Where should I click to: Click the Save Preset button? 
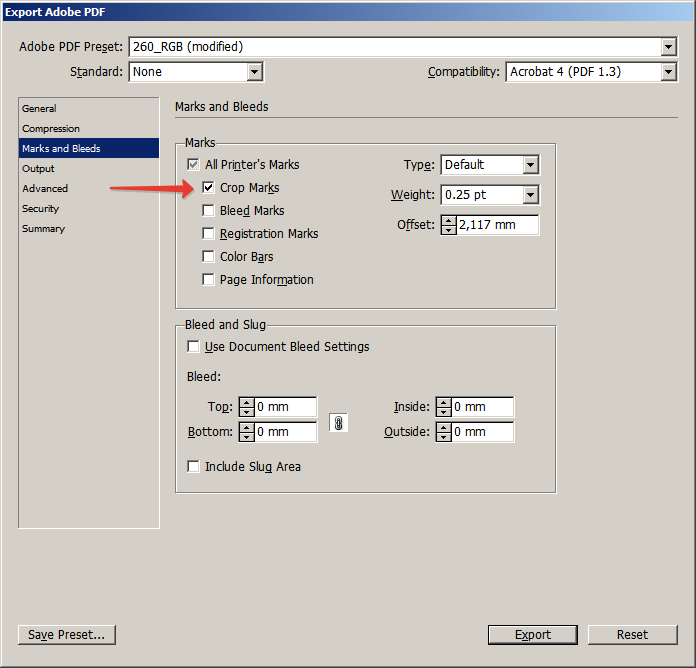pos(67,635)
